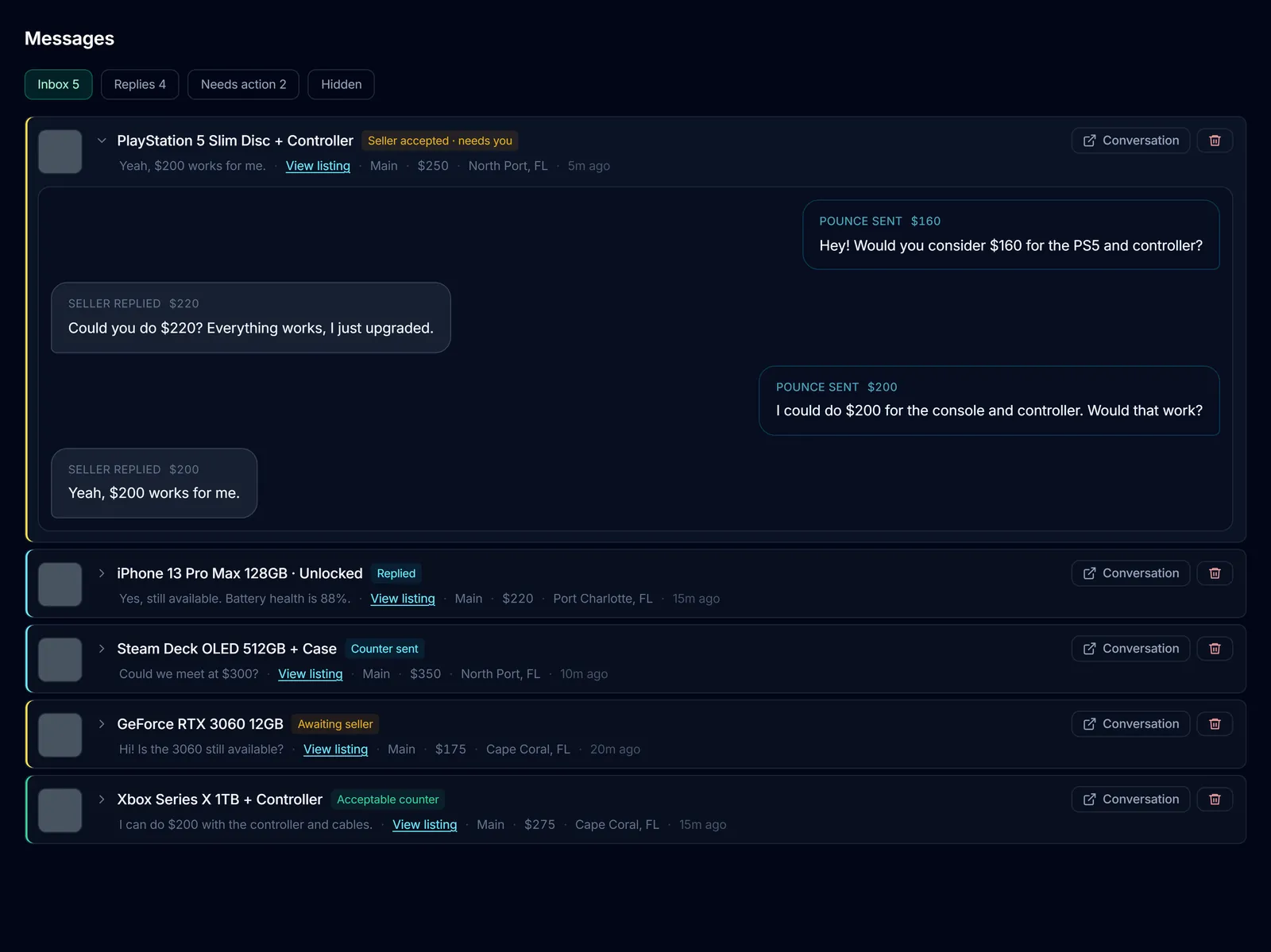Click the 'Steam Deck OLED 512GB + Case' title
Viewport: 1271px width, 952px height.
pyautogui.click(x=227, y=649)
